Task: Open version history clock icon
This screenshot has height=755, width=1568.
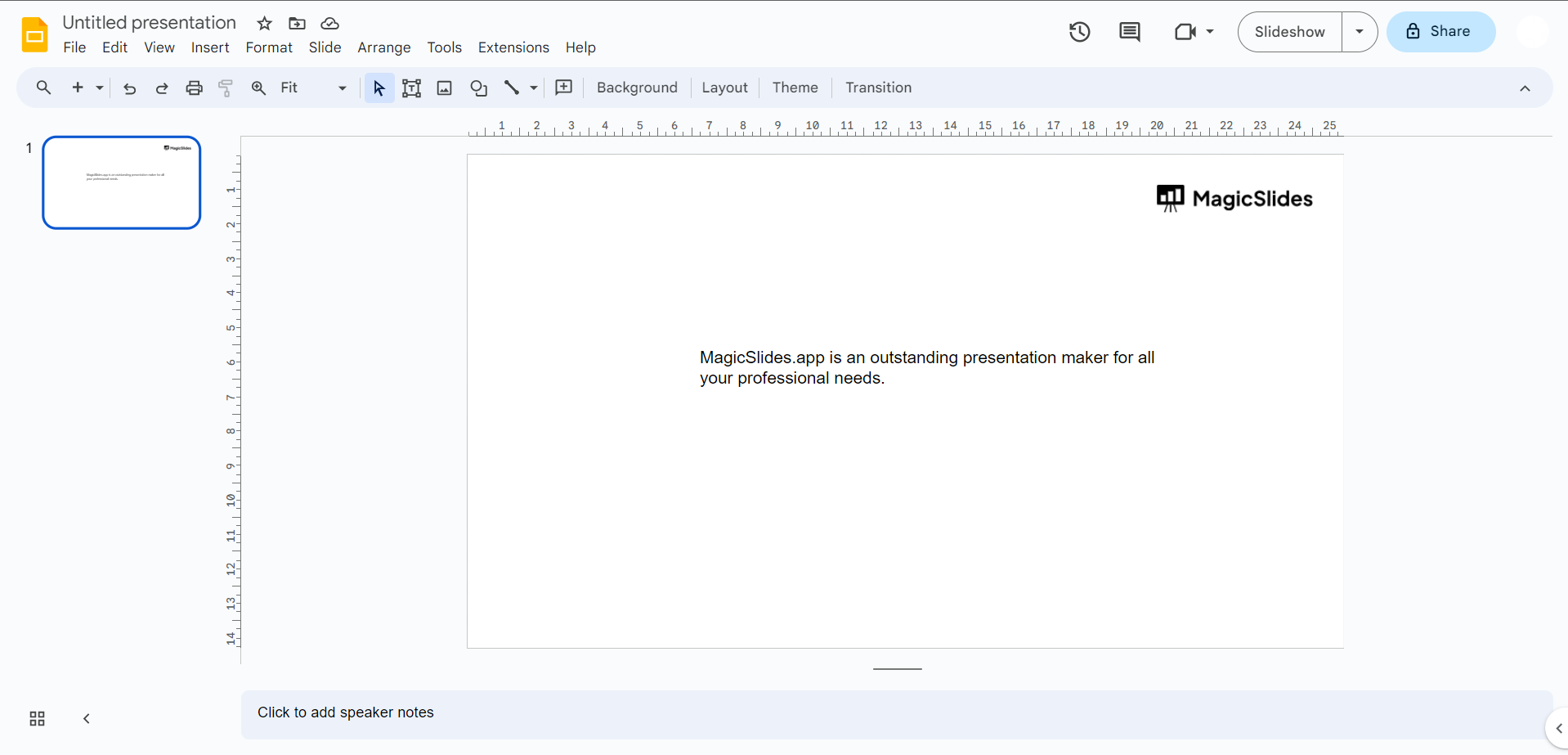Action: tap(1079, 32)
